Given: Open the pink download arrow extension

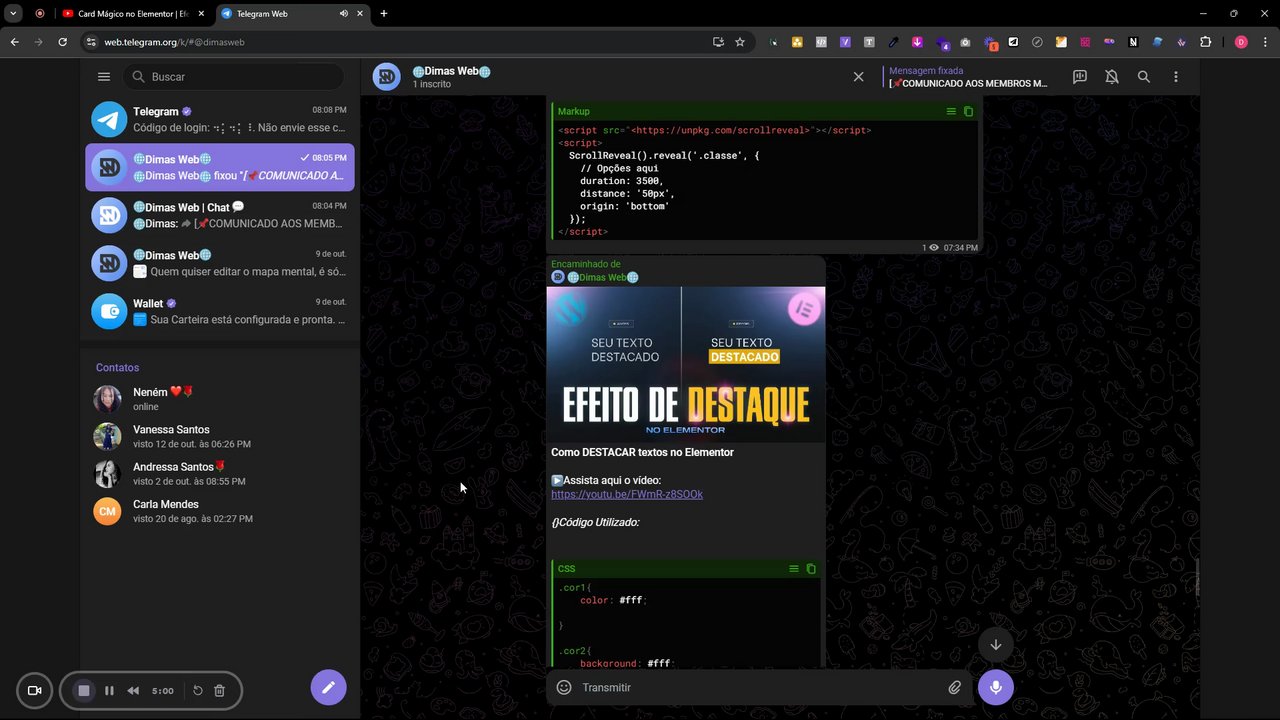Looking at the screenshot, I should (x=917, y=42).
